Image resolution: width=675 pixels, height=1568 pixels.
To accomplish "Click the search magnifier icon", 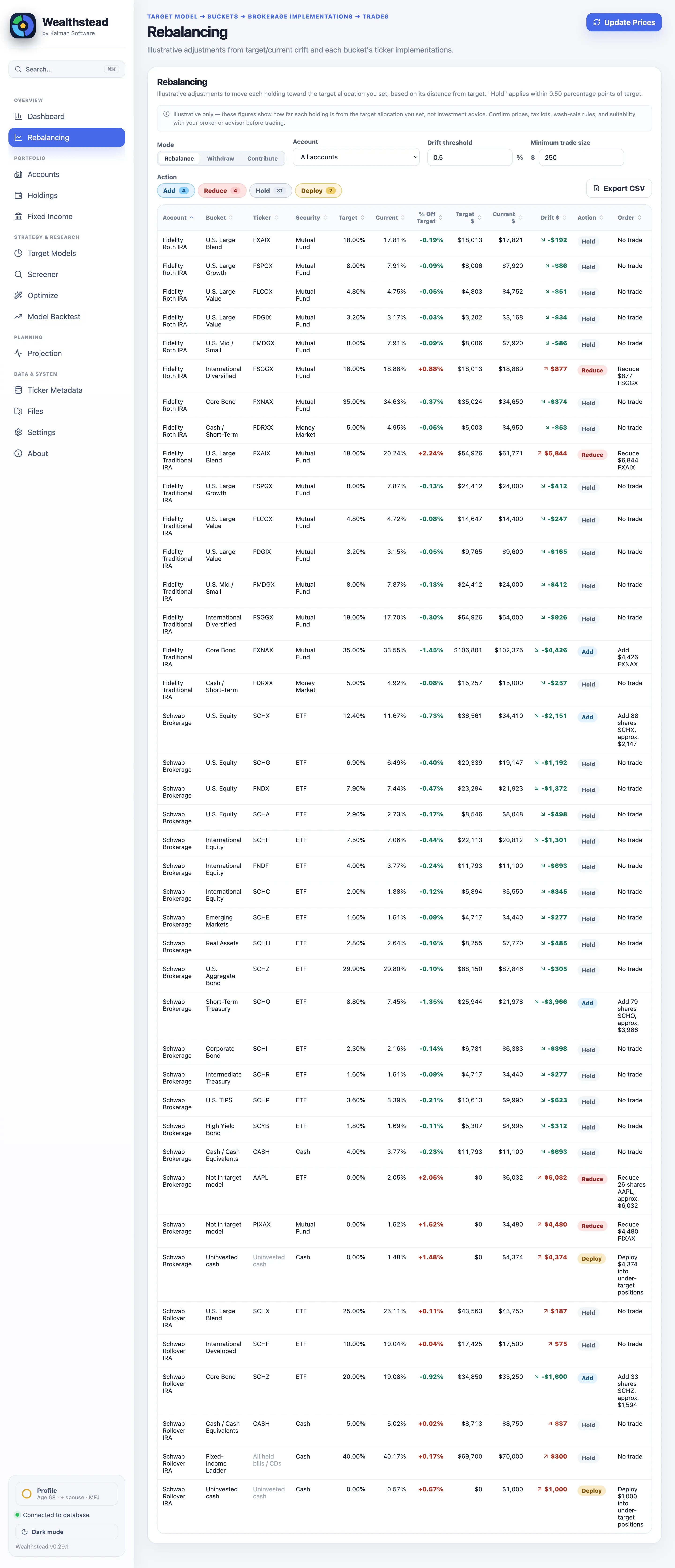I will [18, 69].
